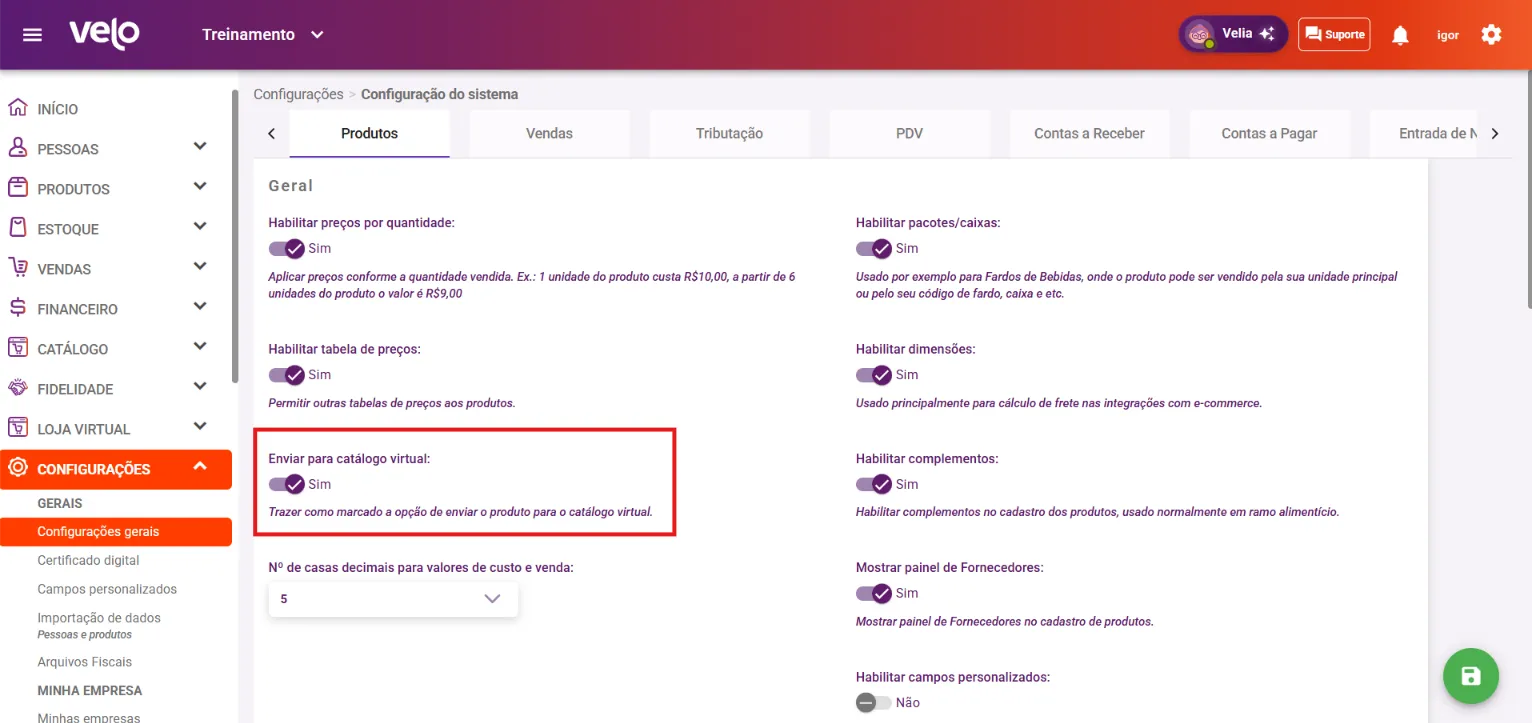1532x723 pixels.
Task: Expand the Financeiro menu chevron
Action: pos(200,307)
